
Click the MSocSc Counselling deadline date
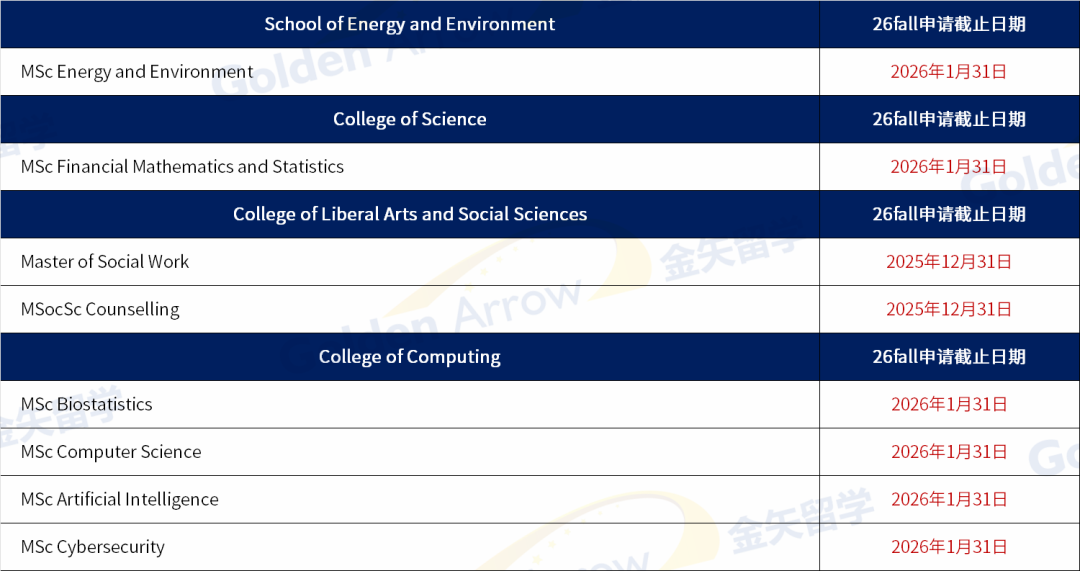click(948, 309)
